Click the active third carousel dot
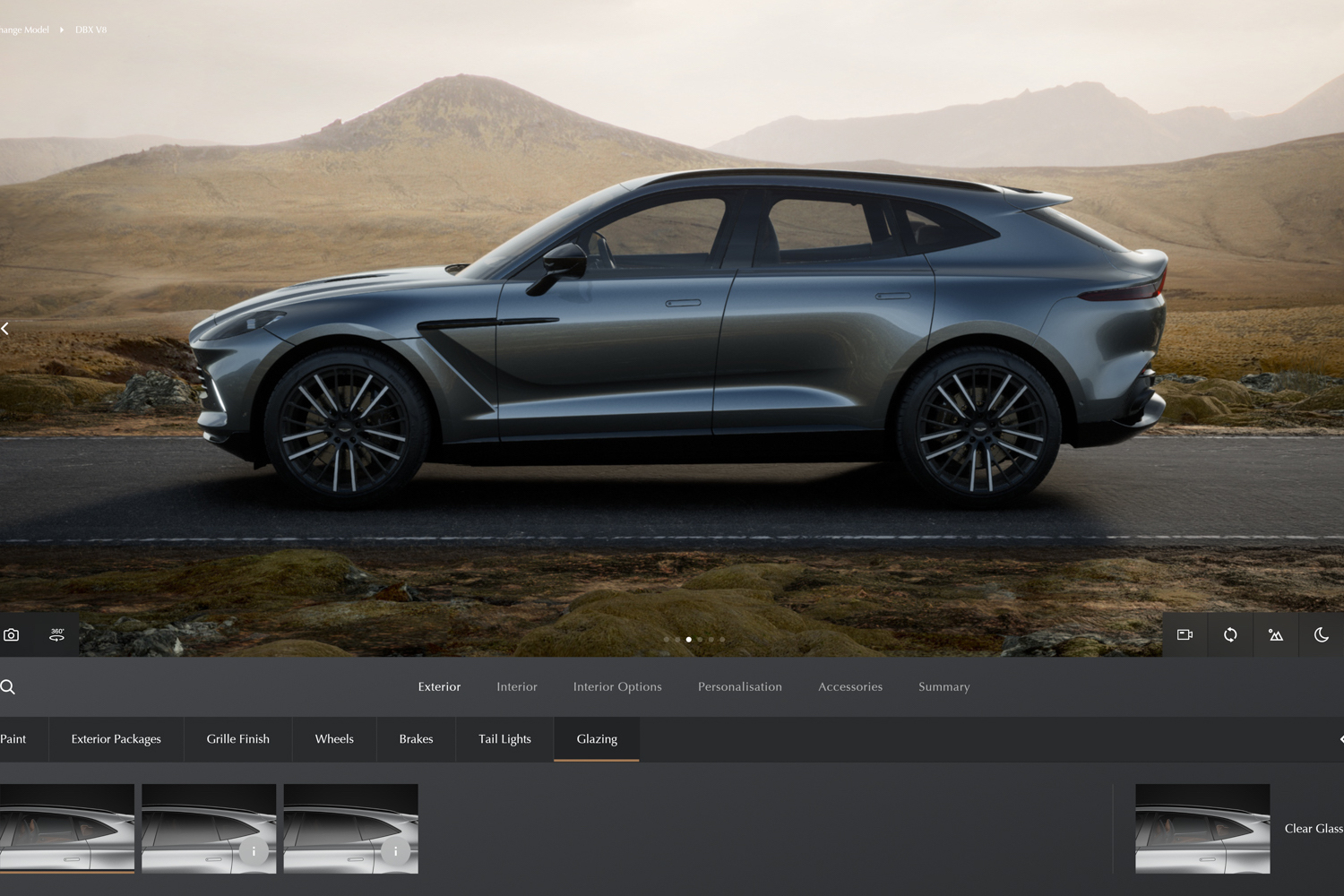 coord(688,640)
